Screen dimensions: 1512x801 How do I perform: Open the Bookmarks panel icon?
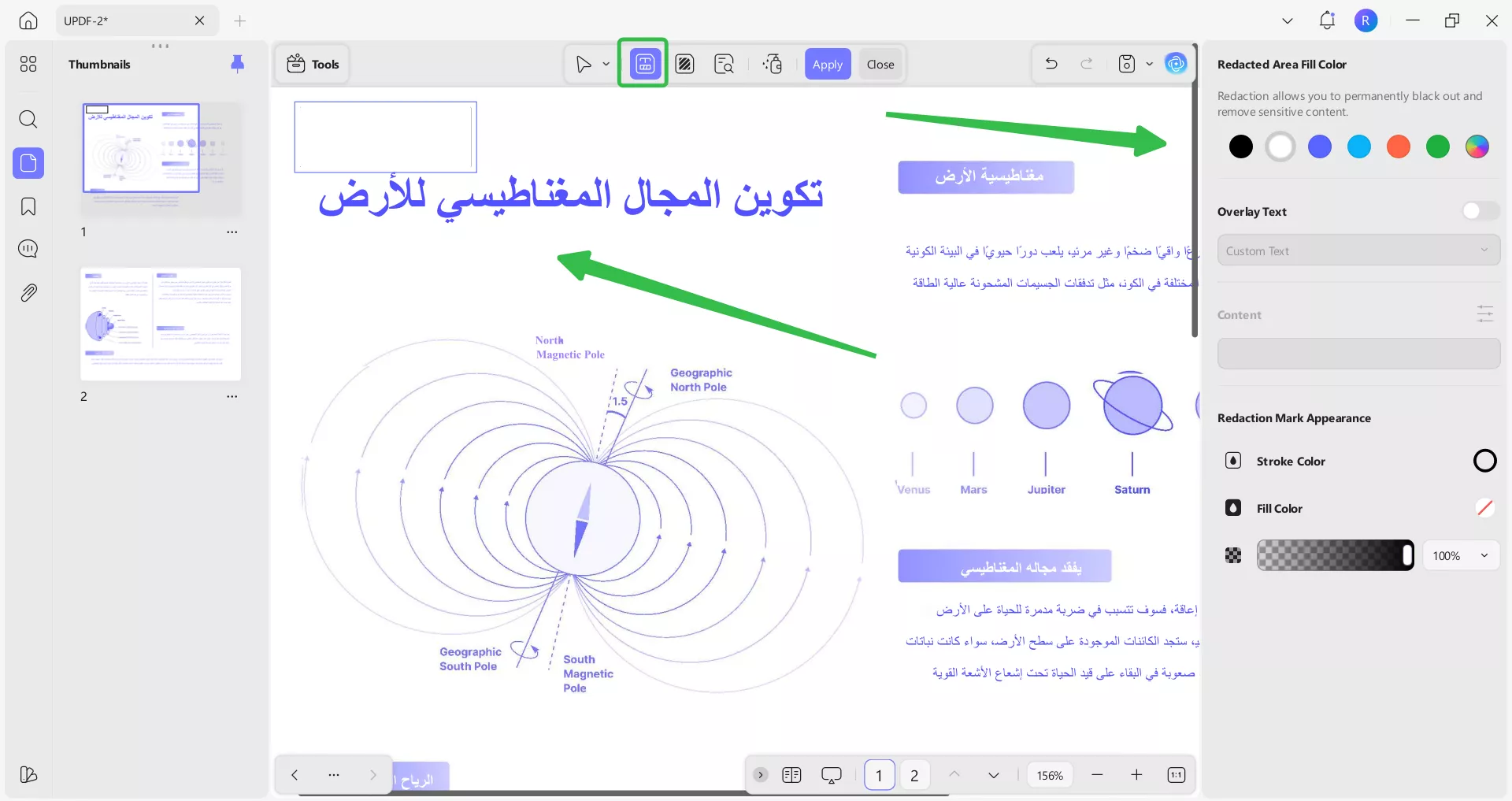pos(28,206)
